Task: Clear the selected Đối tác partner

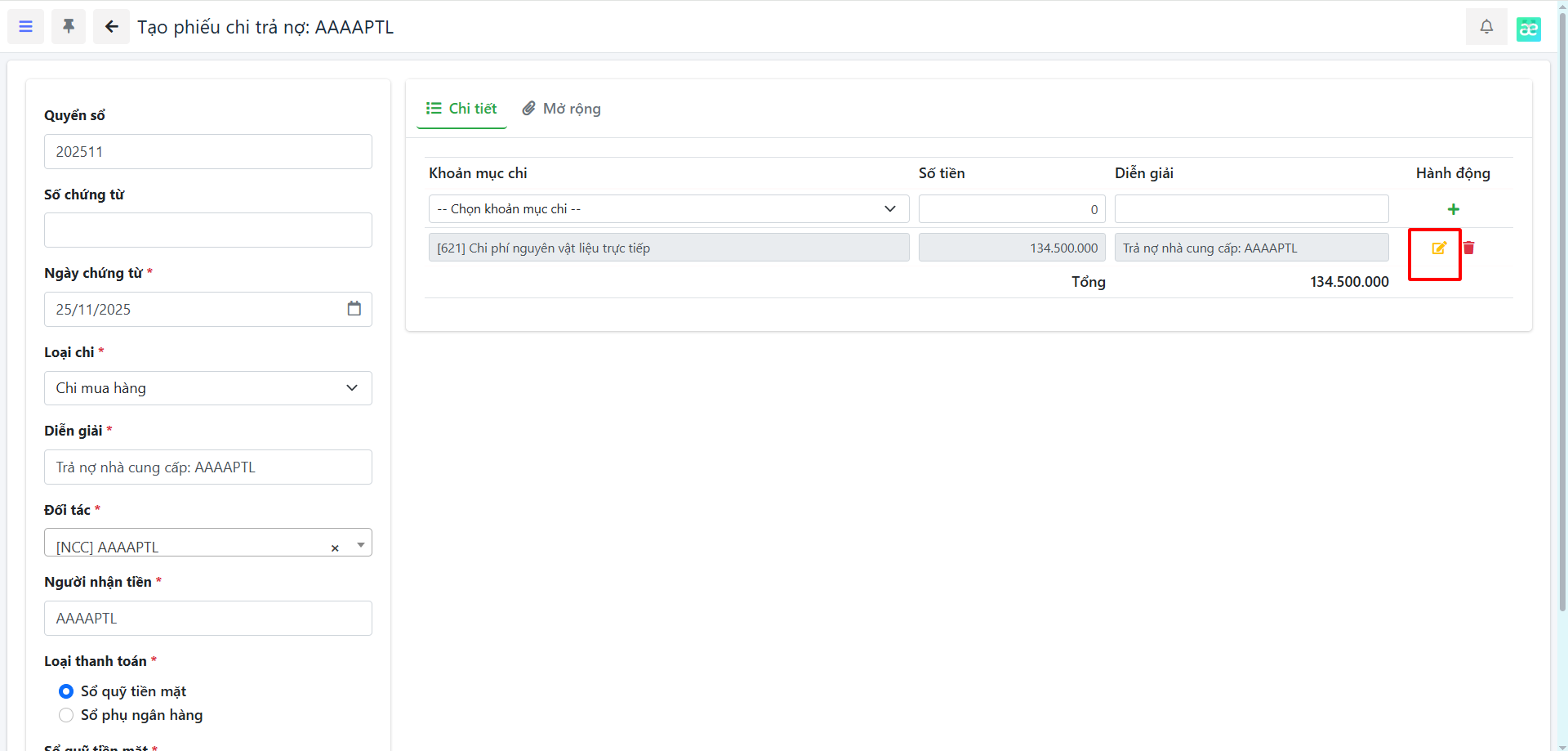Action: tap(335, 548)
